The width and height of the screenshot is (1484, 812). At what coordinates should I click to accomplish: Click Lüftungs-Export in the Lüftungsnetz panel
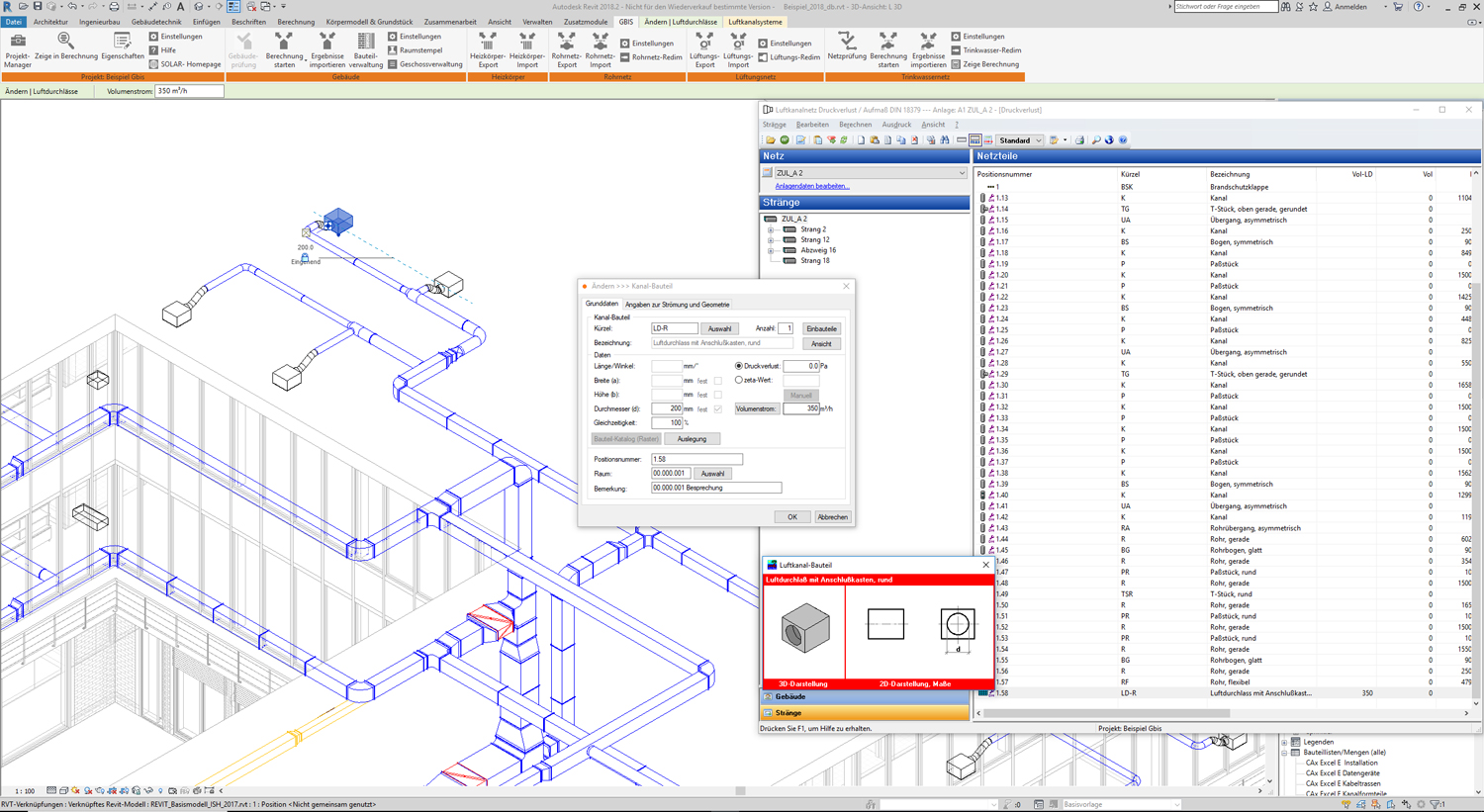pyautogui.click(x=704, y=50)
